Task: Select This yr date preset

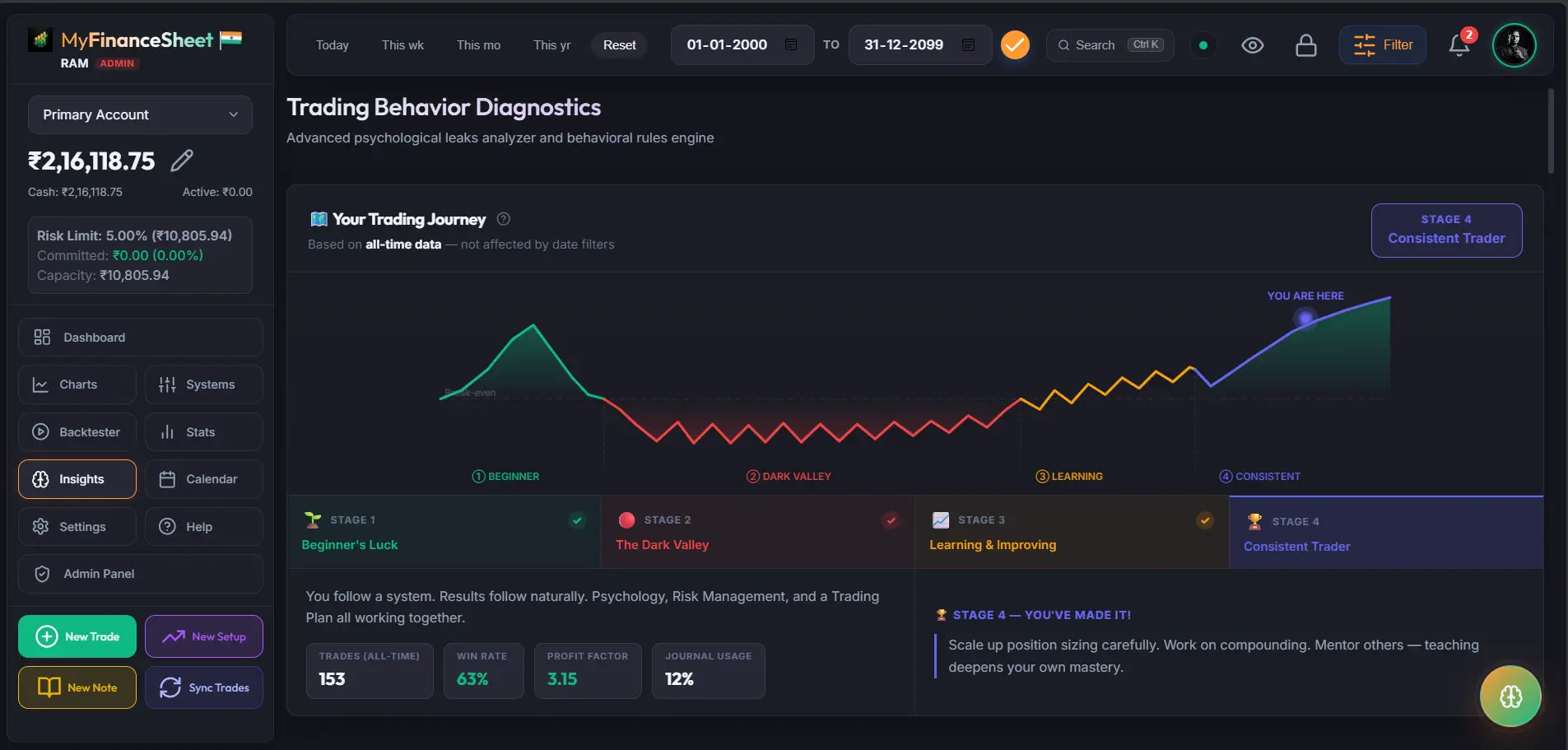Action: tap(551, 45)
